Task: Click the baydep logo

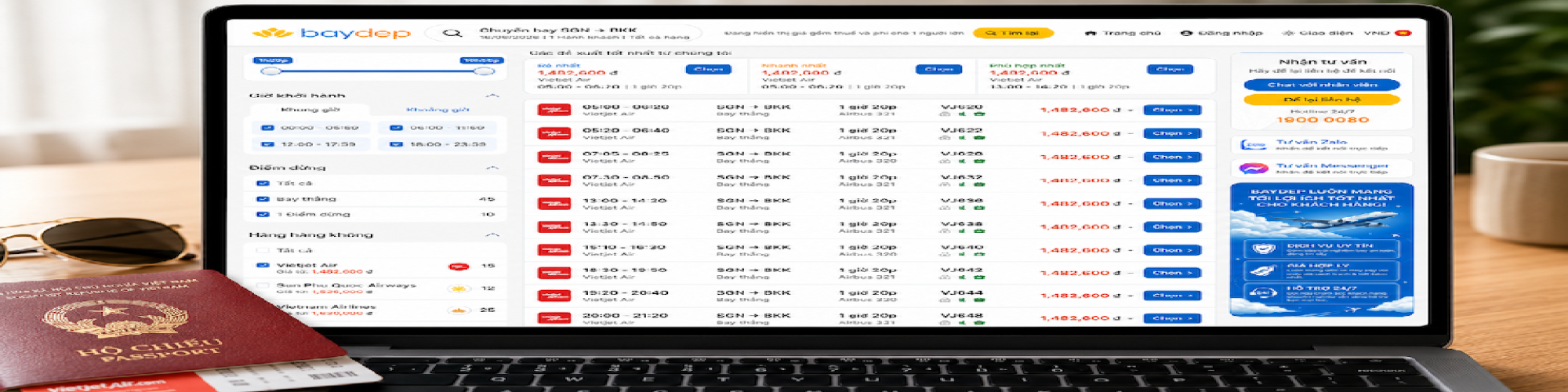Action: 332,33
